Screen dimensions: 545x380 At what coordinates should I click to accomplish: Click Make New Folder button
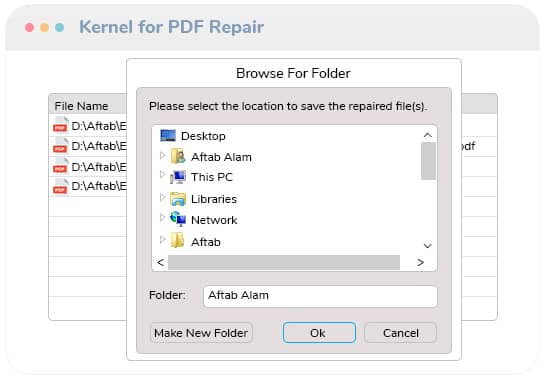pyautogui.click(x=201, y=333)
